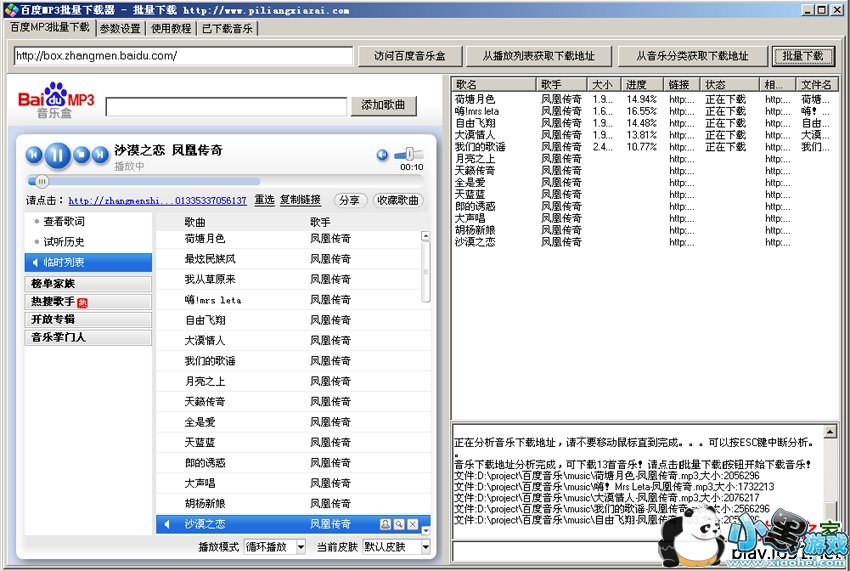Click the 分享 button

click(350, 201)
